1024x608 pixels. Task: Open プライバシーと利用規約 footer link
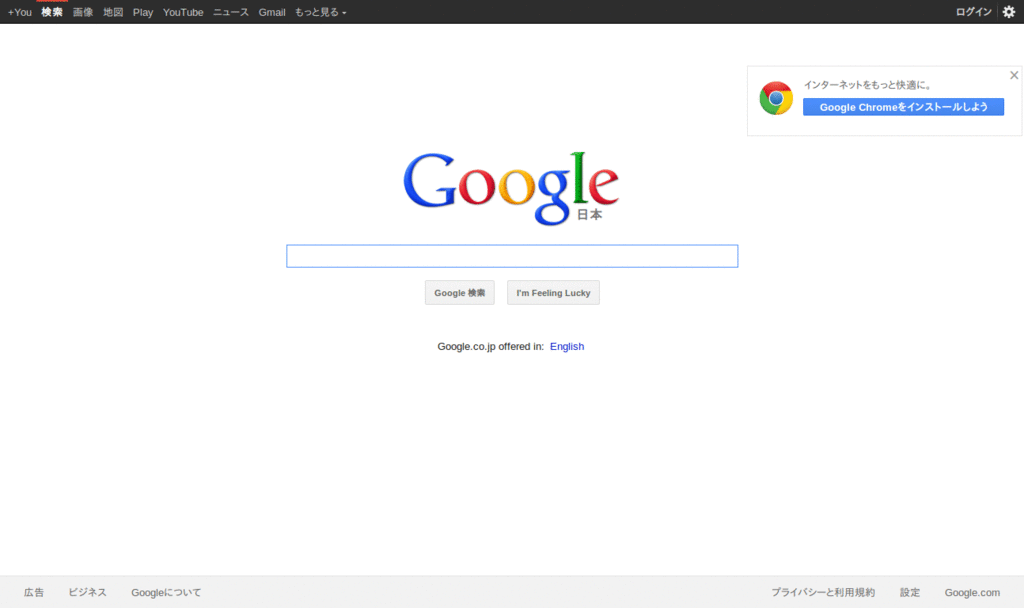[823, 592]
